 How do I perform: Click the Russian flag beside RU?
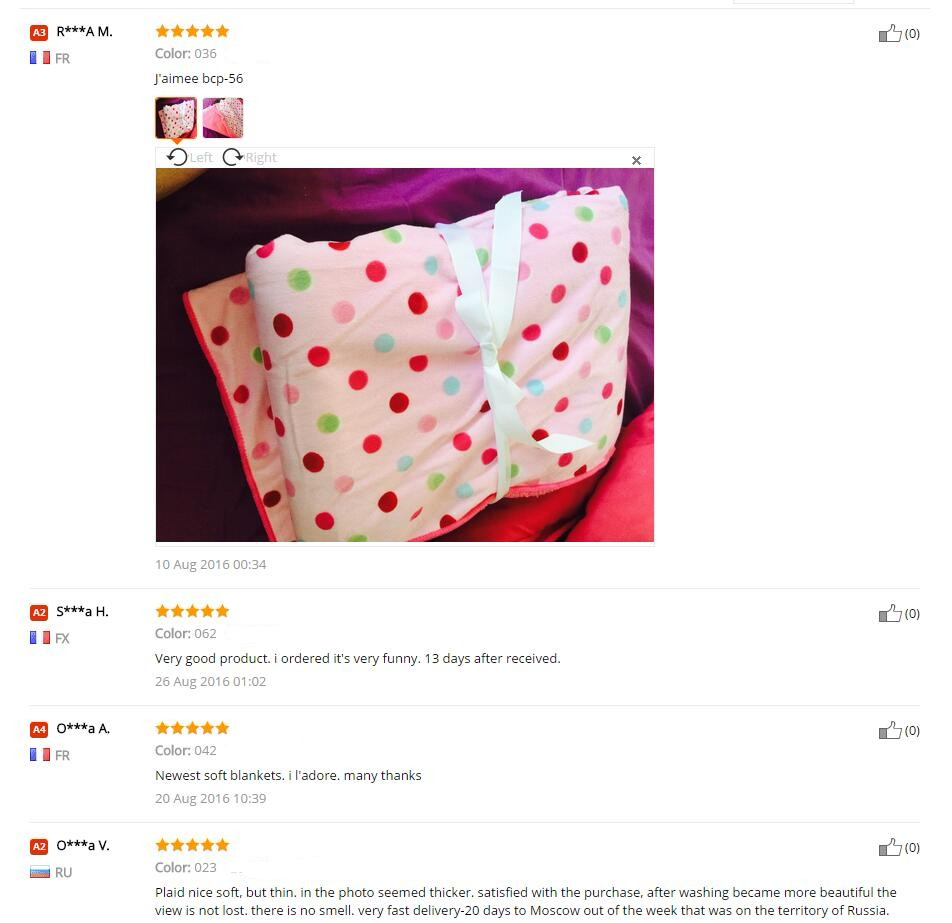[40, 873]
